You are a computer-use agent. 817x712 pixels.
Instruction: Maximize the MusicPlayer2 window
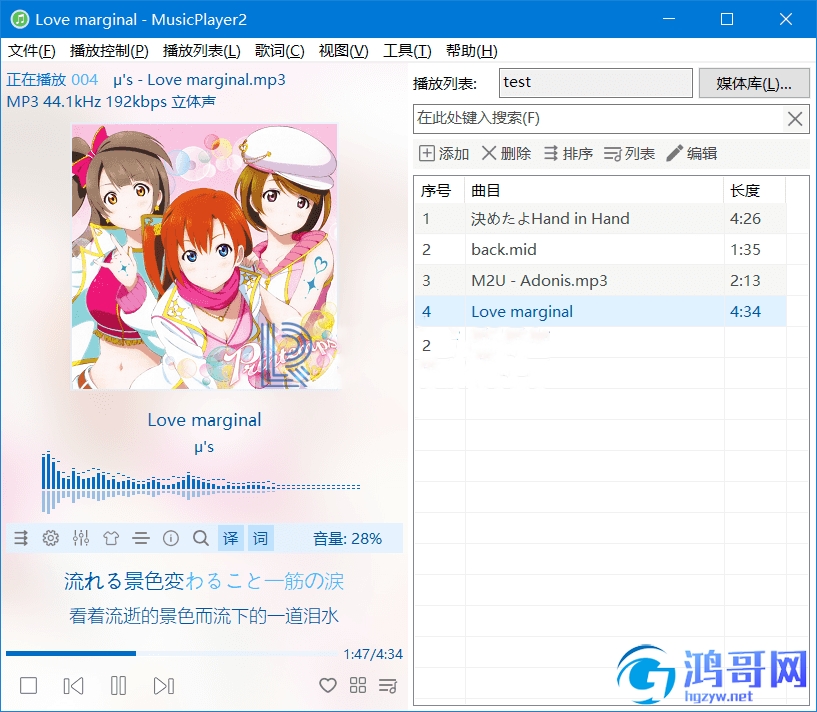click(727, 19)
